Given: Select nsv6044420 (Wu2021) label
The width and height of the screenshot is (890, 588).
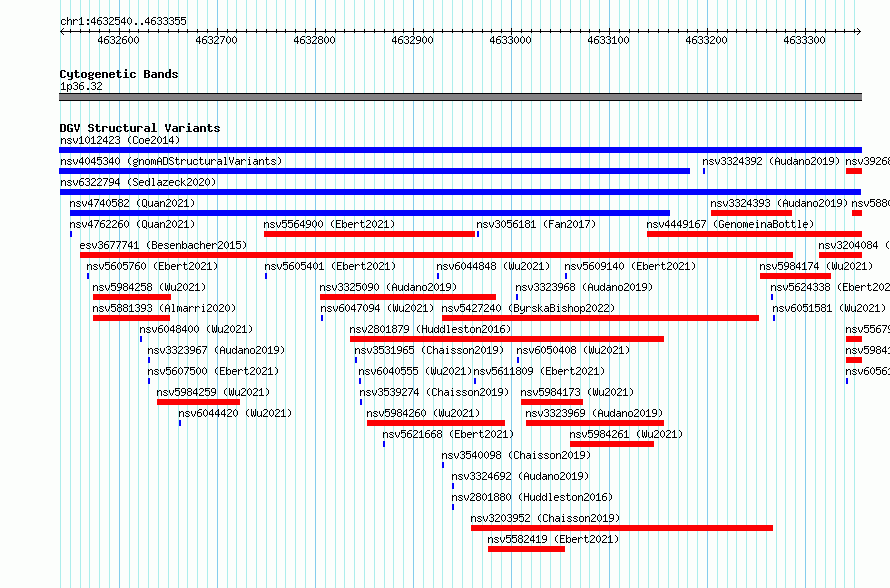Looking at the screenshot, I should click(x=235, y=413).
